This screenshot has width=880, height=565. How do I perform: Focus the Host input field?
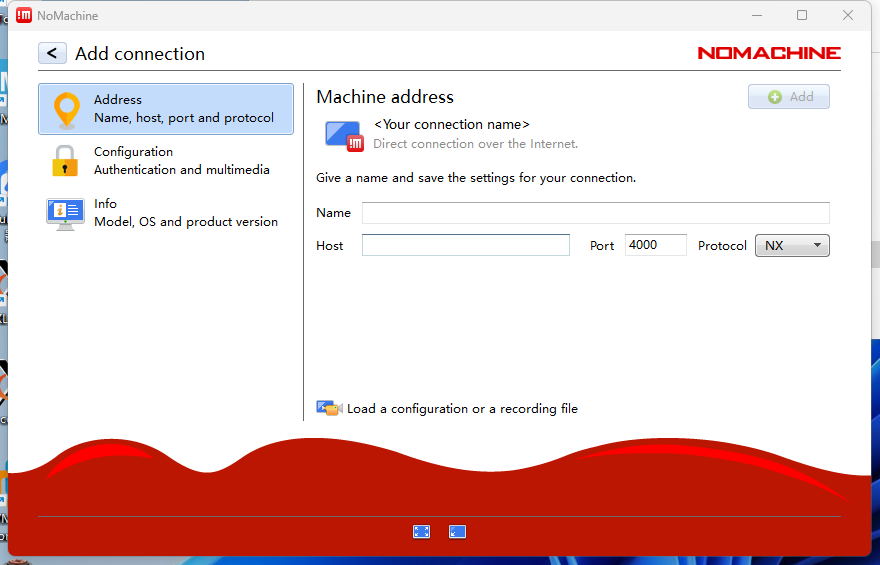[x=466, y=245]
